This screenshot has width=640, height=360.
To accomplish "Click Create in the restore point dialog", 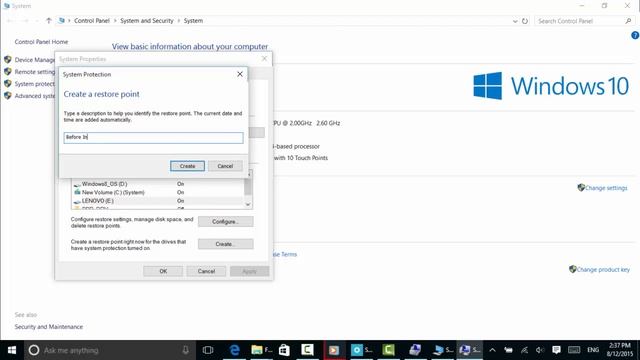I will point(187,166).
